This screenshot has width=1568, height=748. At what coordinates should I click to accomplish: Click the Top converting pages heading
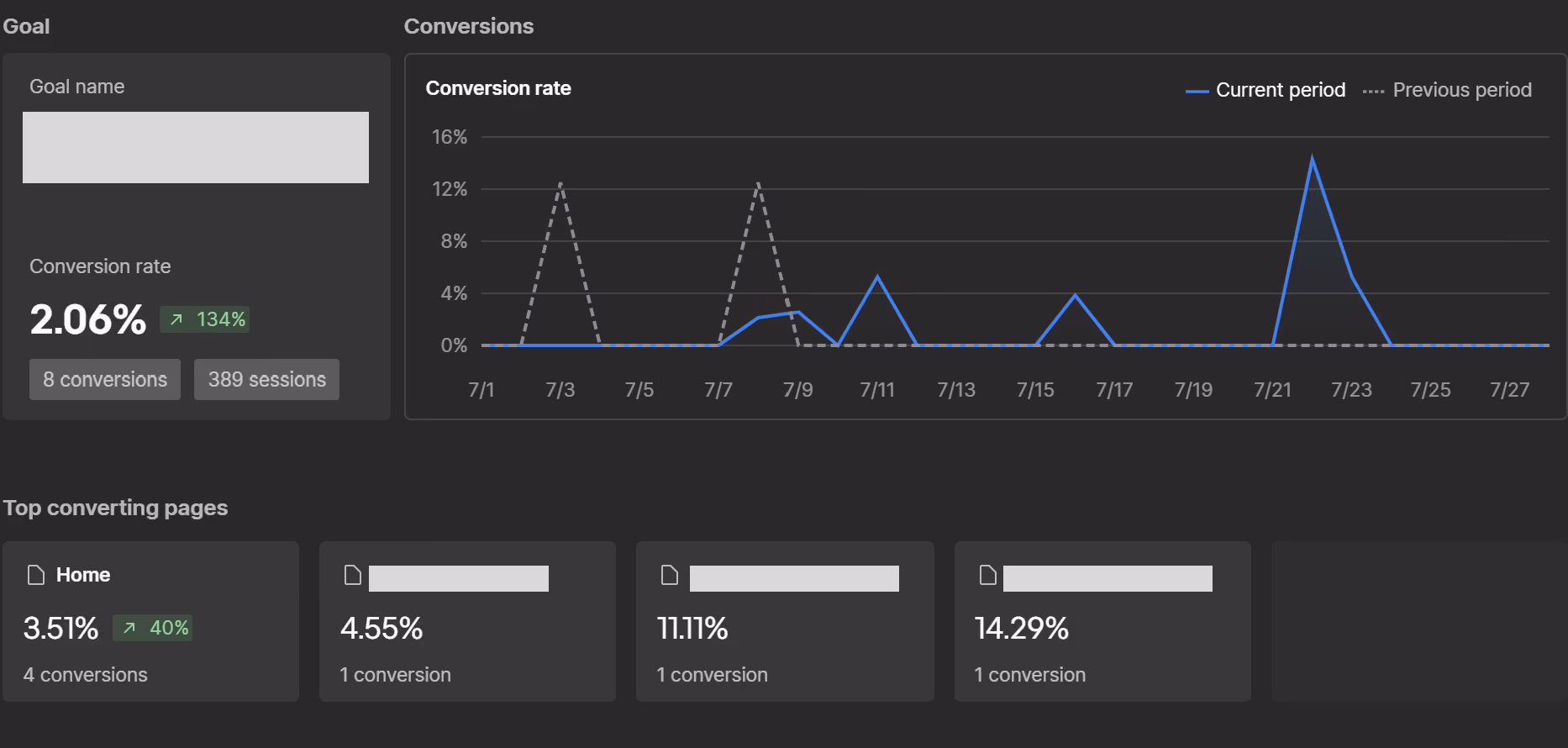(x=116, y=508)
